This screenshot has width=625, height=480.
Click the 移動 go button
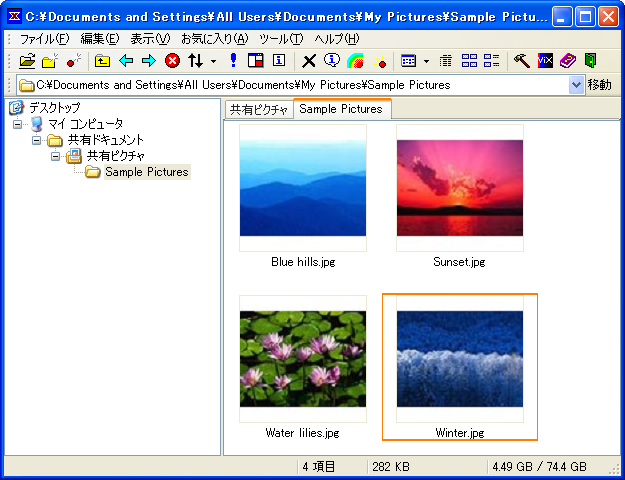click(599, 85)
